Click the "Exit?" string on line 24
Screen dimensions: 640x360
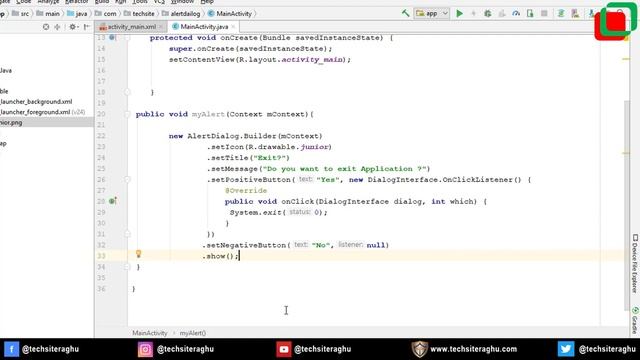[x=269, y=158]
